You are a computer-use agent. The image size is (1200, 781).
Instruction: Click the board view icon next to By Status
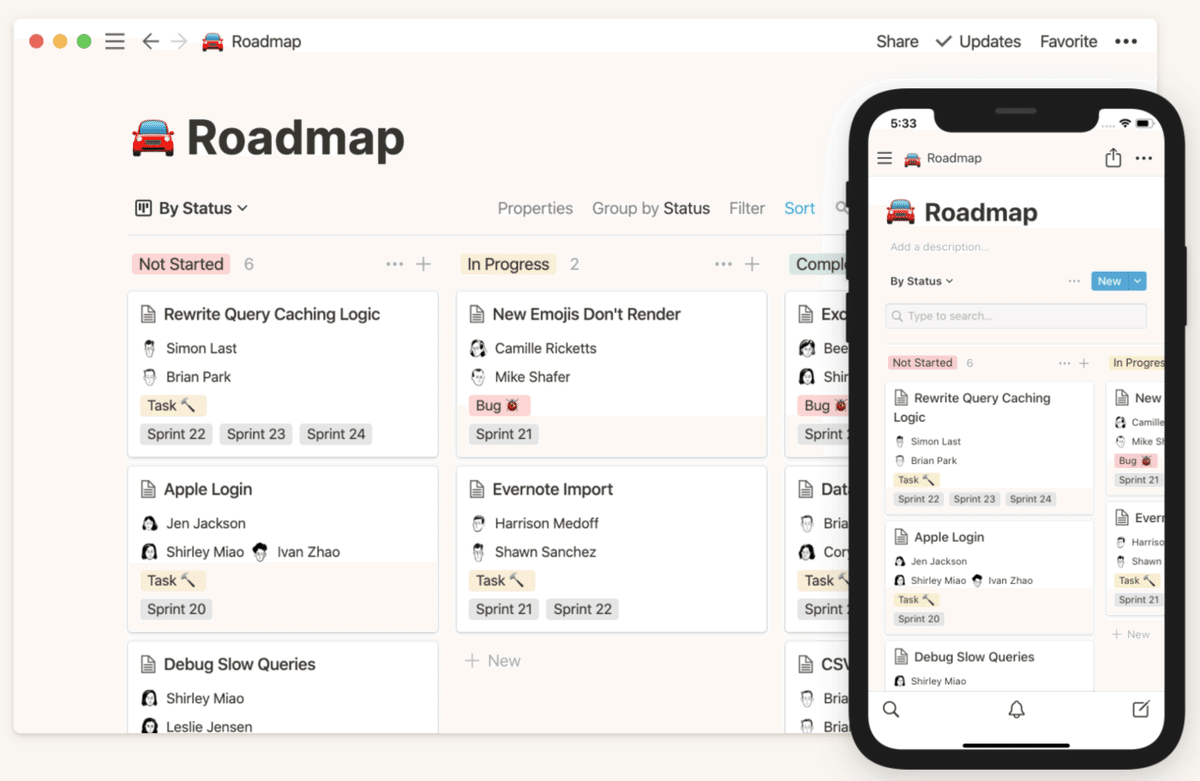point(143,208)
